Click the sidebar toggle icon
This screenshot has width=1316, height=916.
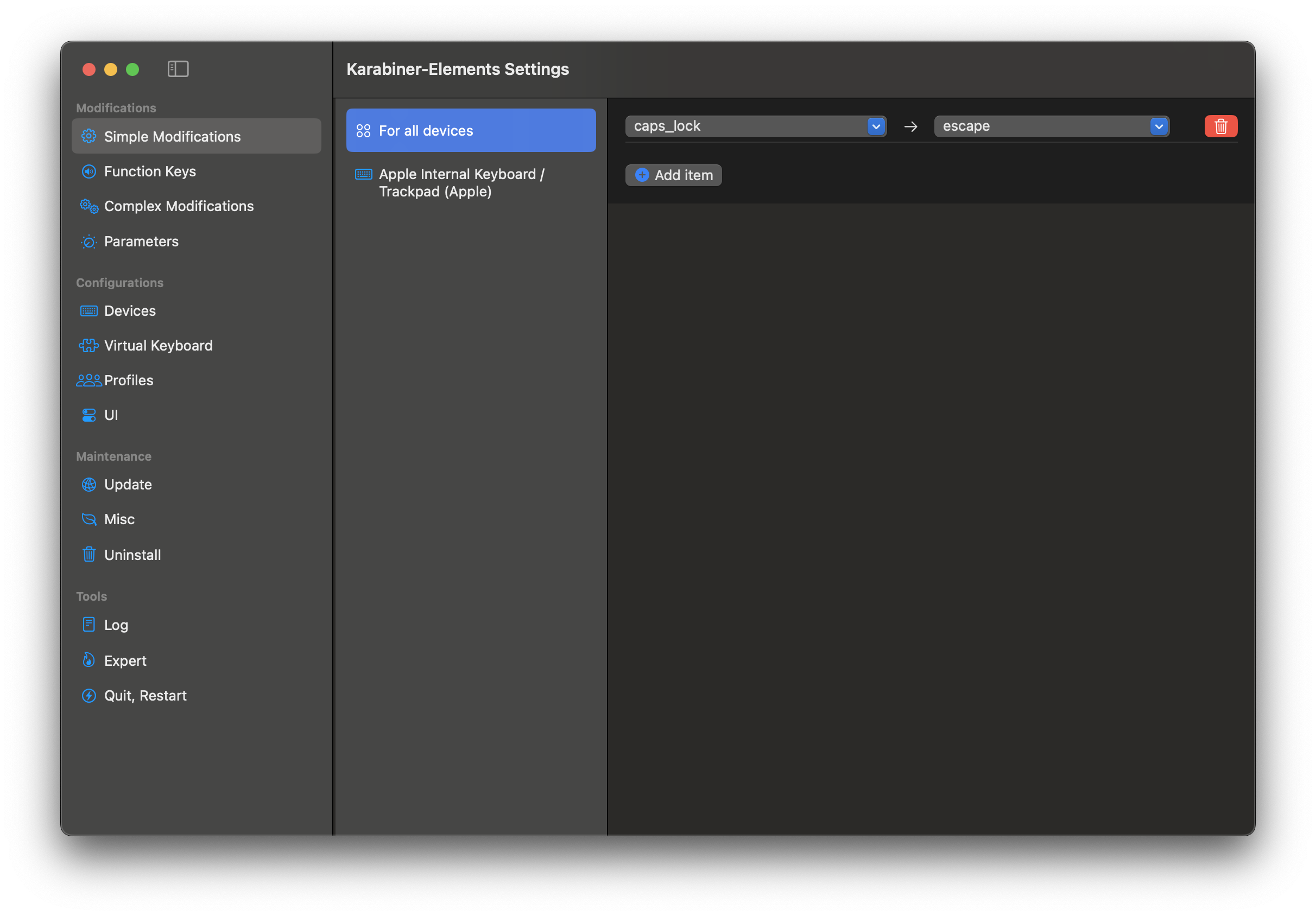click(178, 69)
